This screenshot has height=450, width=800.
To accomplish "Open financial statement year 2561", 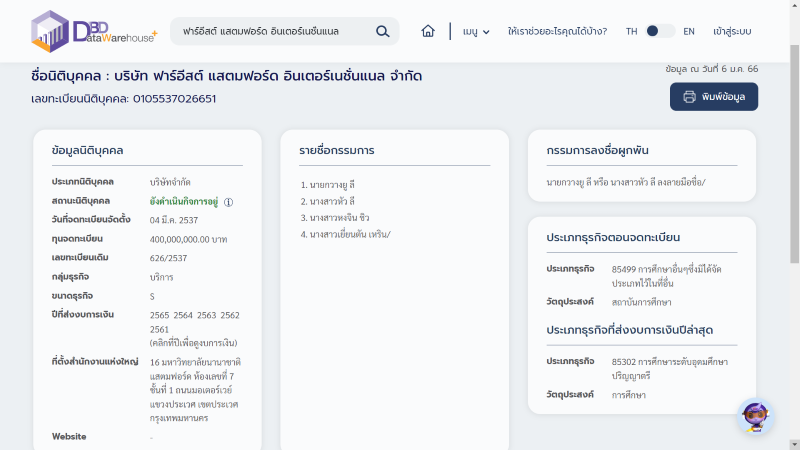I will (x=159, y=329).
